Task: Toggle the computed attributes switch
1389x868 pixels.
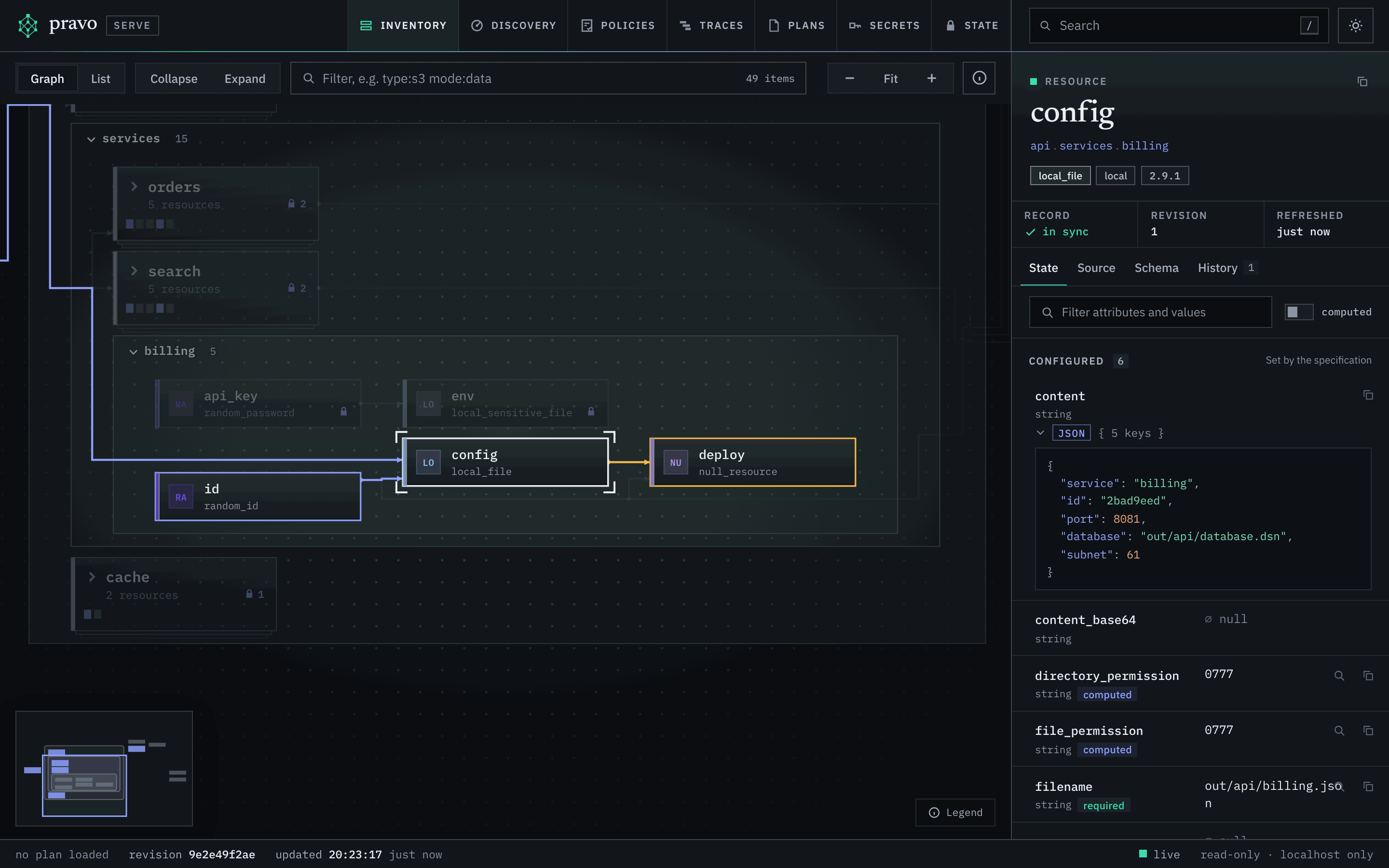Action: coord(1298,312)
